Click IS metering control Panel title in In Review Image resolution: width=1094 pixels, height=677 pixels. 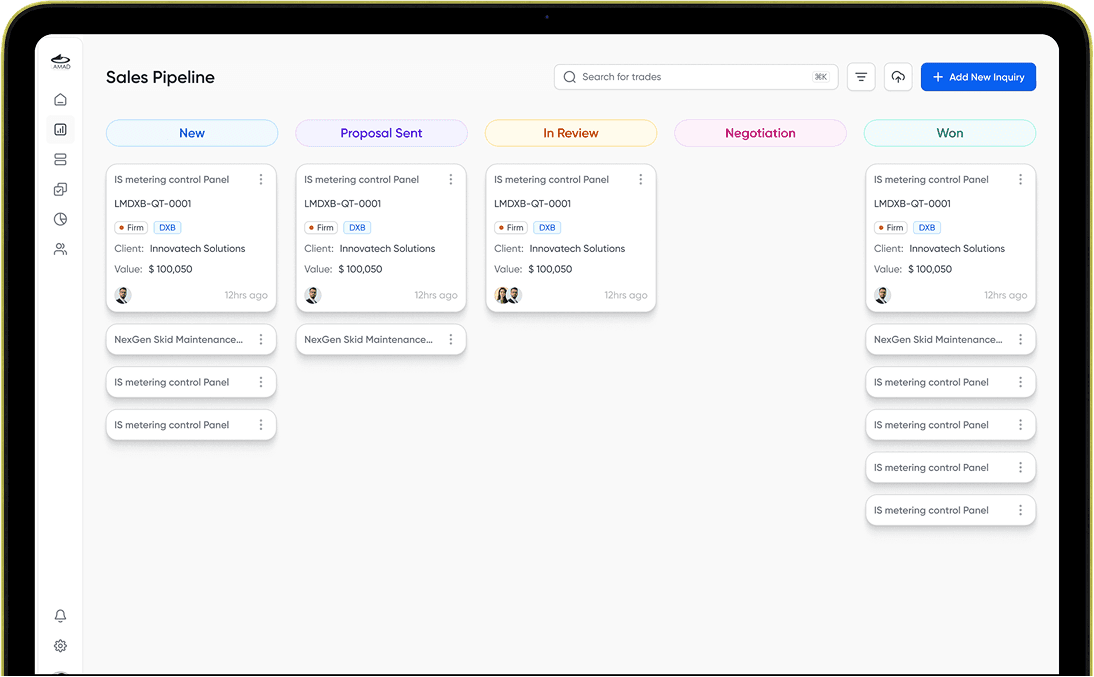click(x=551, y=179)
